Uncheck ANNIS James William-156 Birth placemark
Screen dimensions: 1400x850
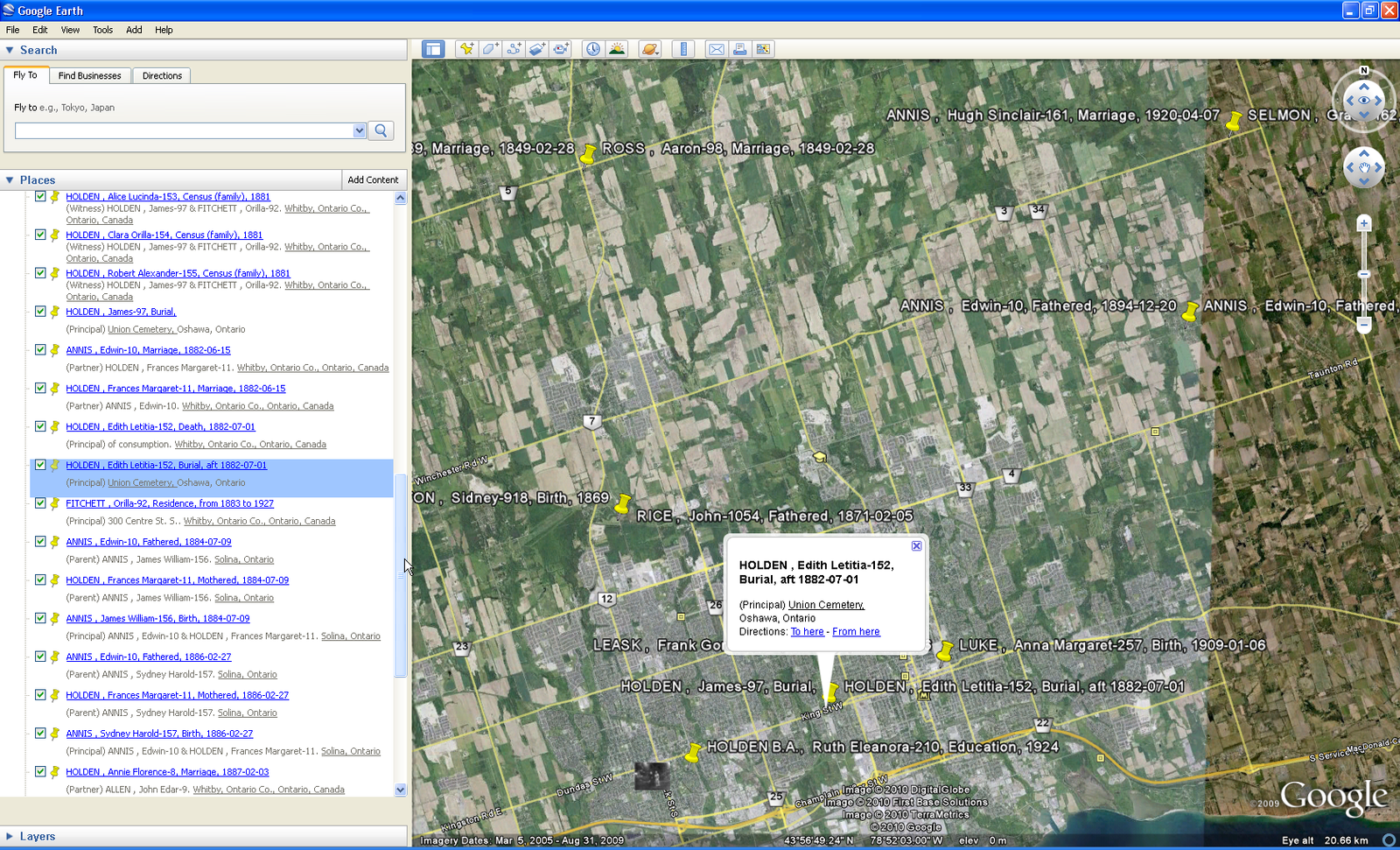(x=40, y=618)
